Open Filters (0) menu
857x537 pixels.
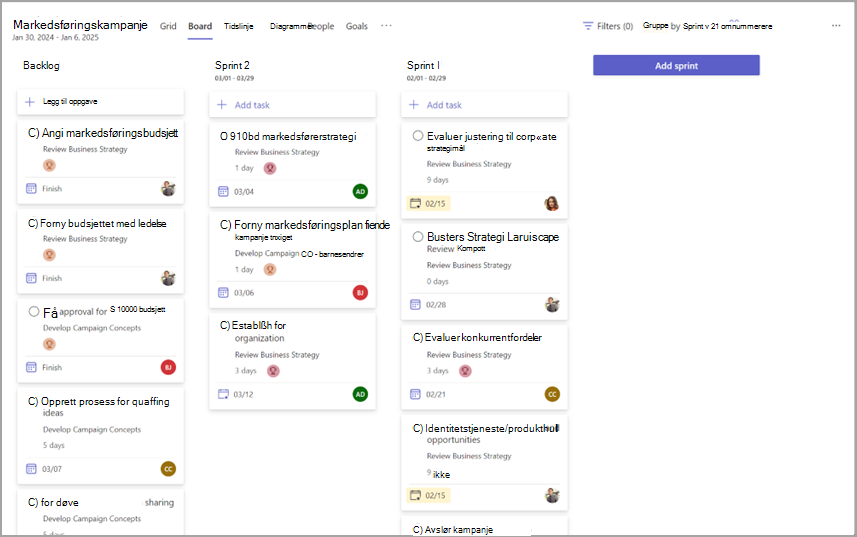pos(608,26)
